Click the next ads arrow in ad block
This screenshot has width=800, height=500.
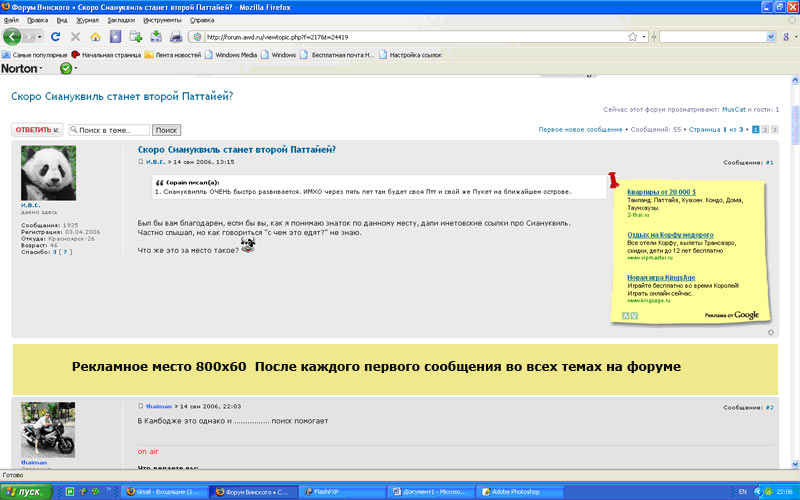(634, 316)
